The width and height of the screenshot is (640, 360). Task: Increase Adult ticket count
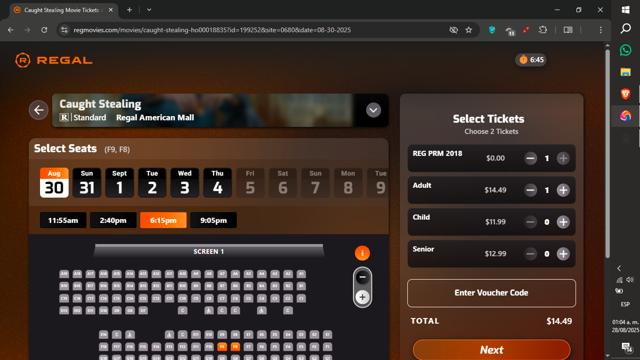(x=563, y=190)
